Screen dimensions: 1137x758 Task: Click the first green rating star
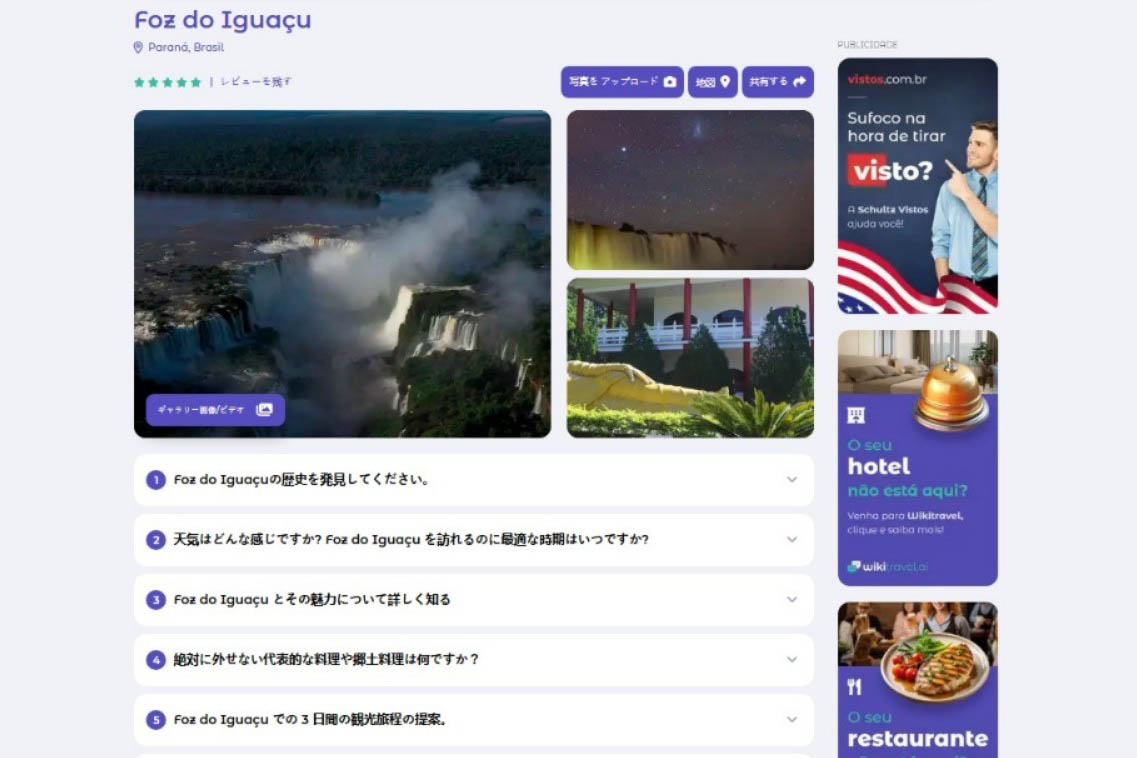click(x=139, y=82)
